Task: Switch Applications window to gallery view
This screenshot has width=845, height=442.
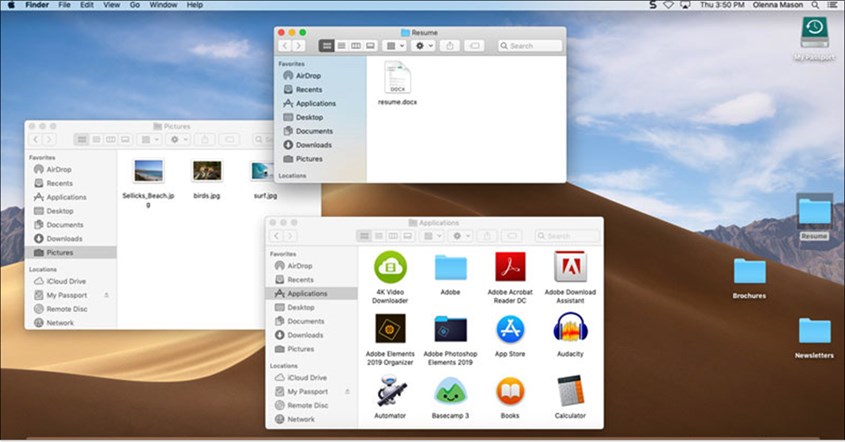Action: (408, 236)
